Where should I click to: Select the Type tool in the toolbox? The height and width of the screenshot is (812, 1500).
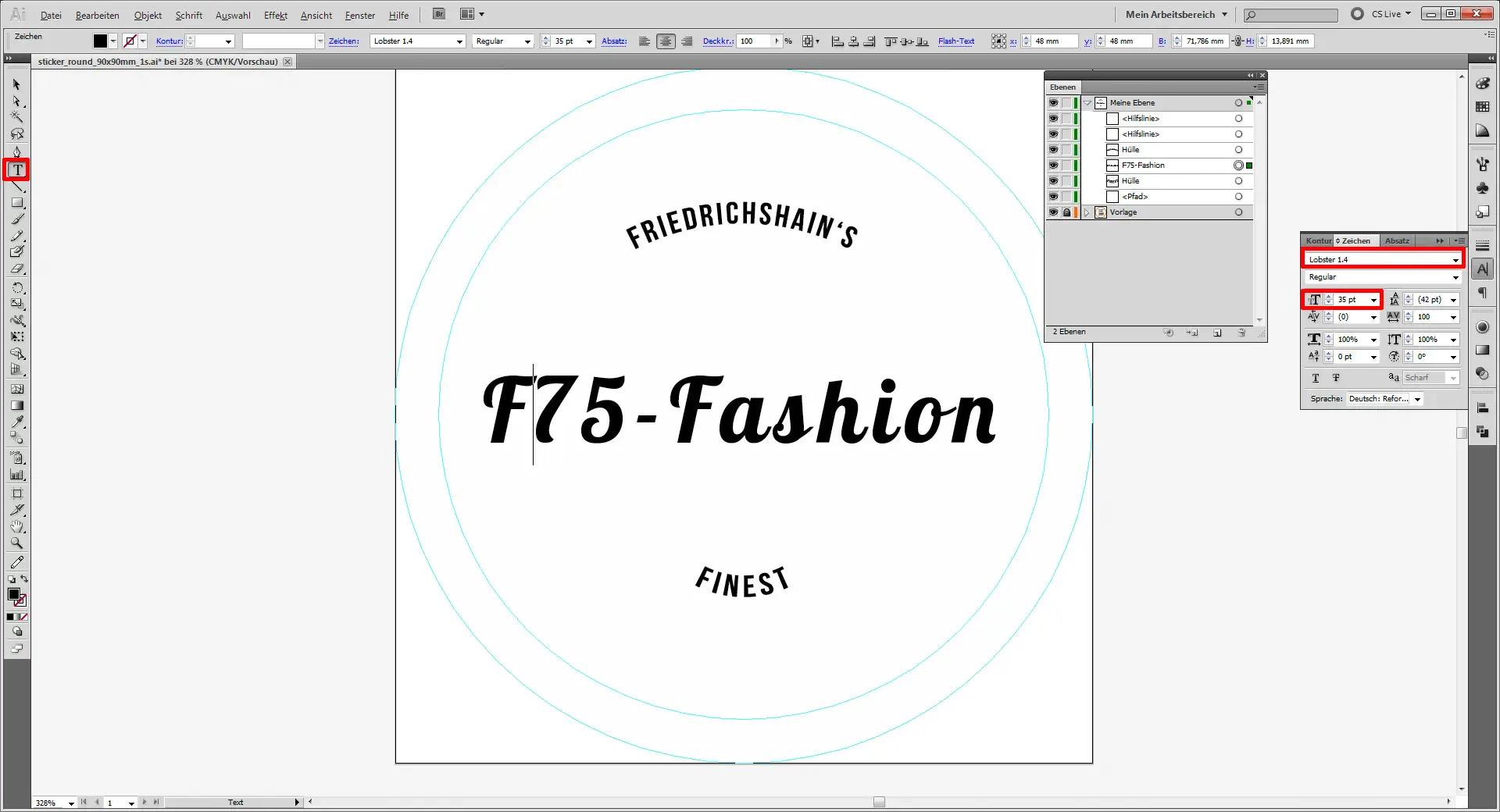click(x=17, y=169)
